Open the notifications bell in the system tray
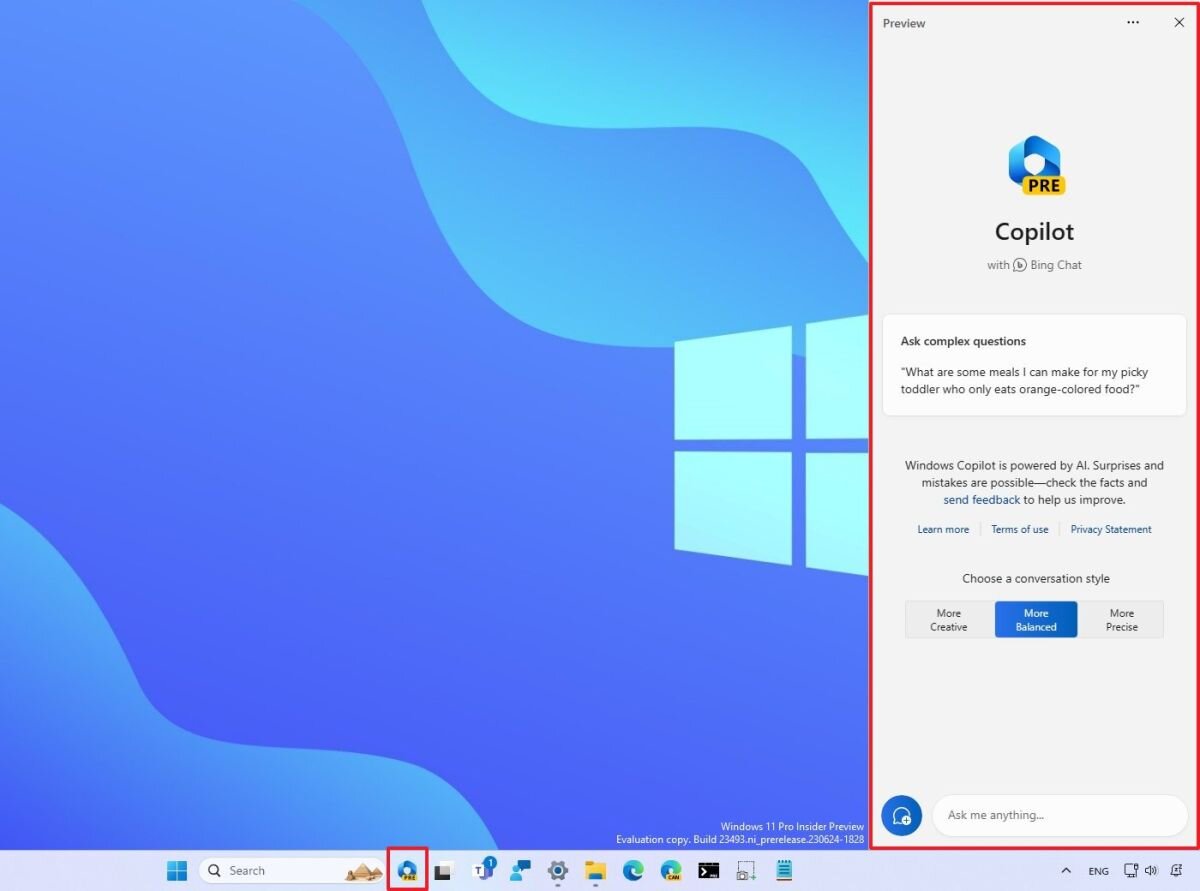This screenshot has height=891, width=1200. [1177, 870]
